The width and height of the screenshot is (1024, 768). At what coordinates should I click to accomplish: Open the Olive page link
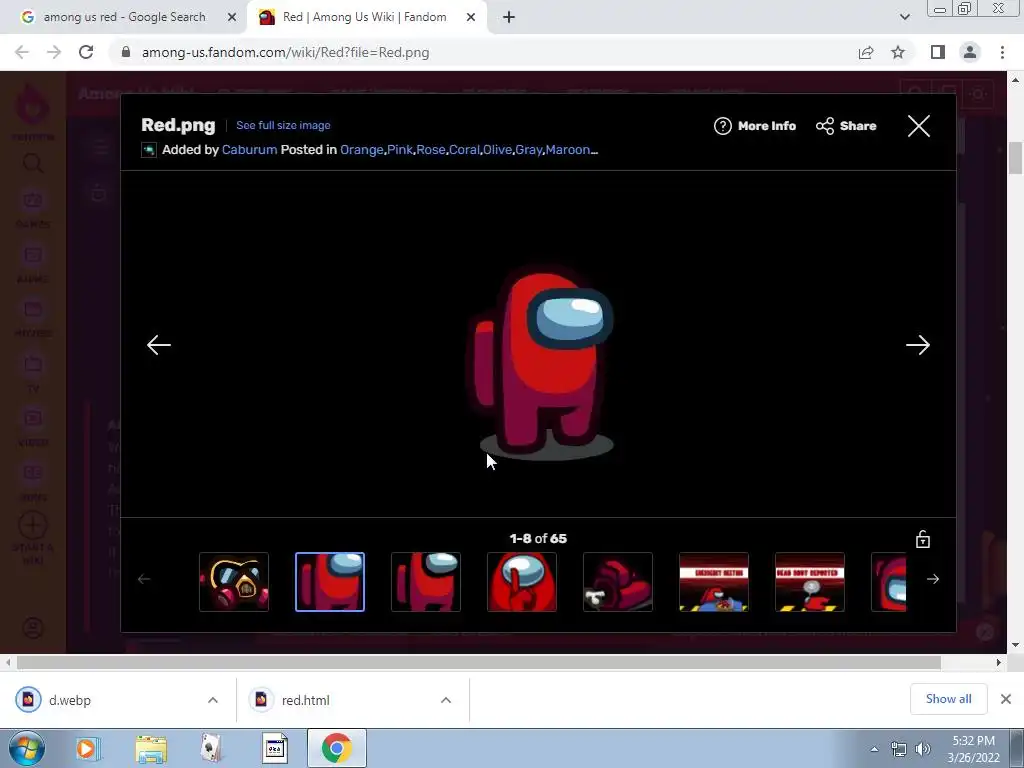497,150
